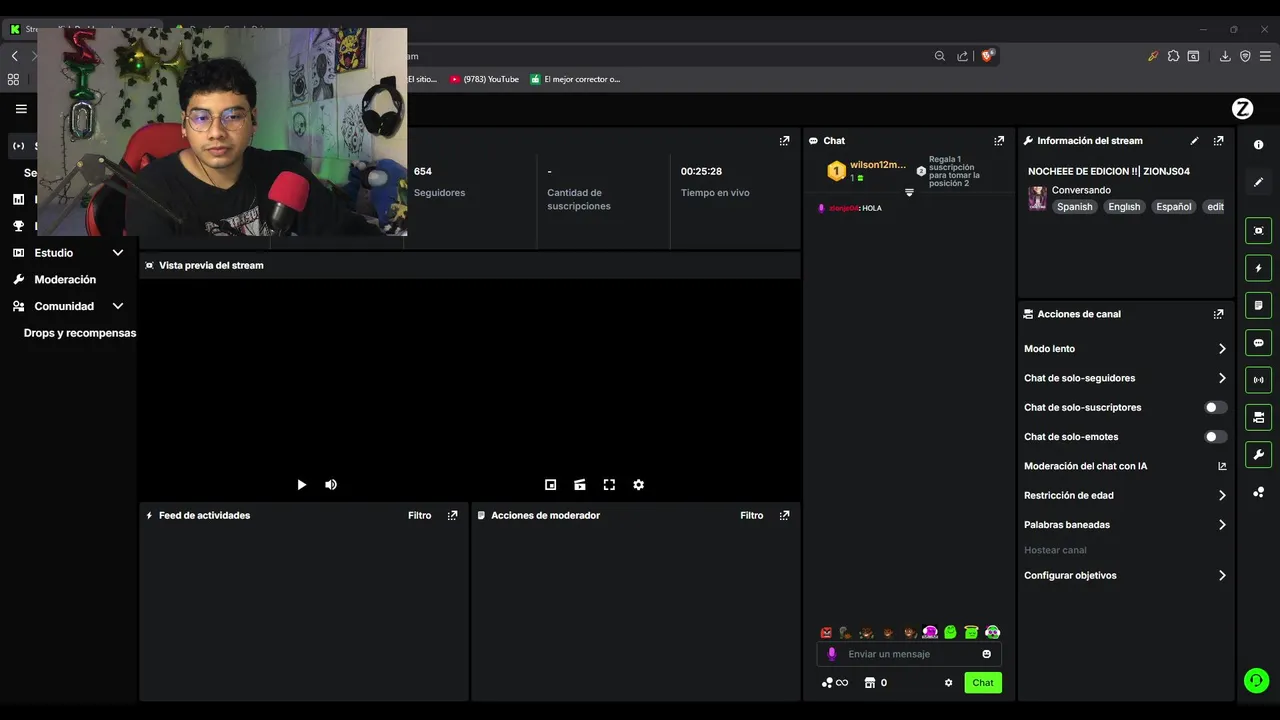1280x720 pixels.
Task: Enable Chat de solo-suscriptores
Action: 1215,408
